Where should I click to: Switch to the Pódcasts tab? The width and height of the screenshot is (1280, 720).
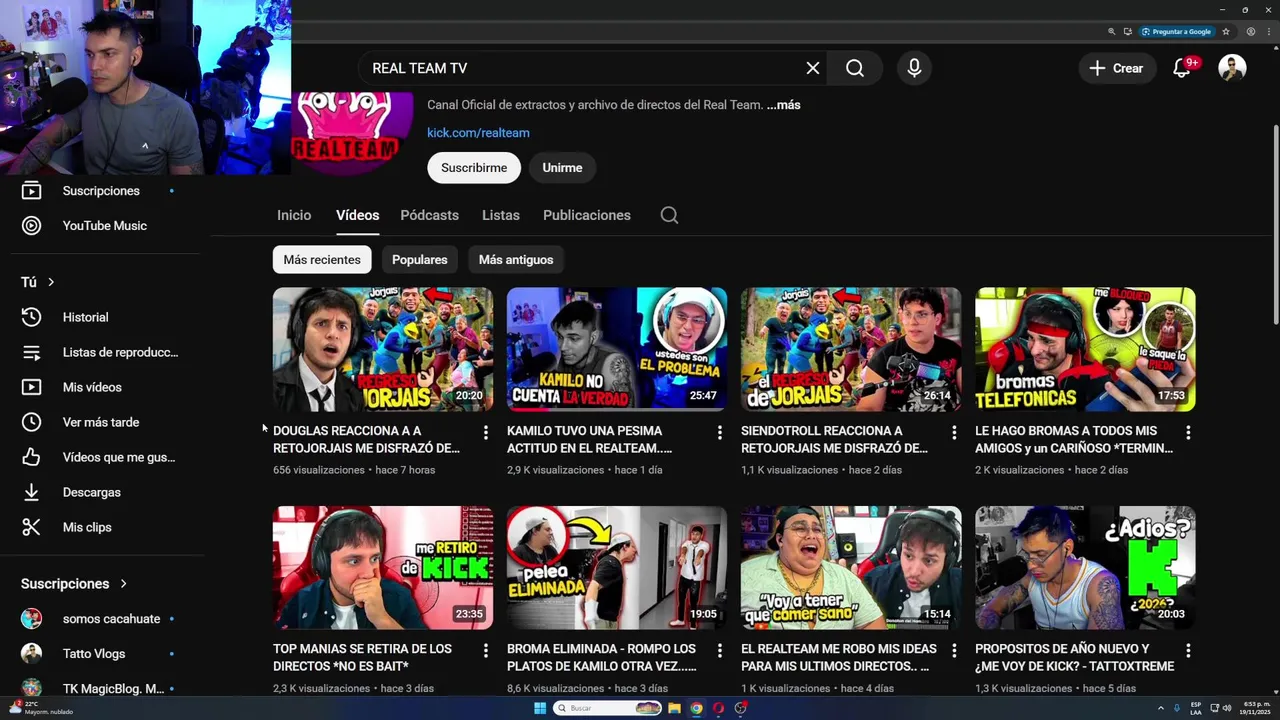(429, 215)
